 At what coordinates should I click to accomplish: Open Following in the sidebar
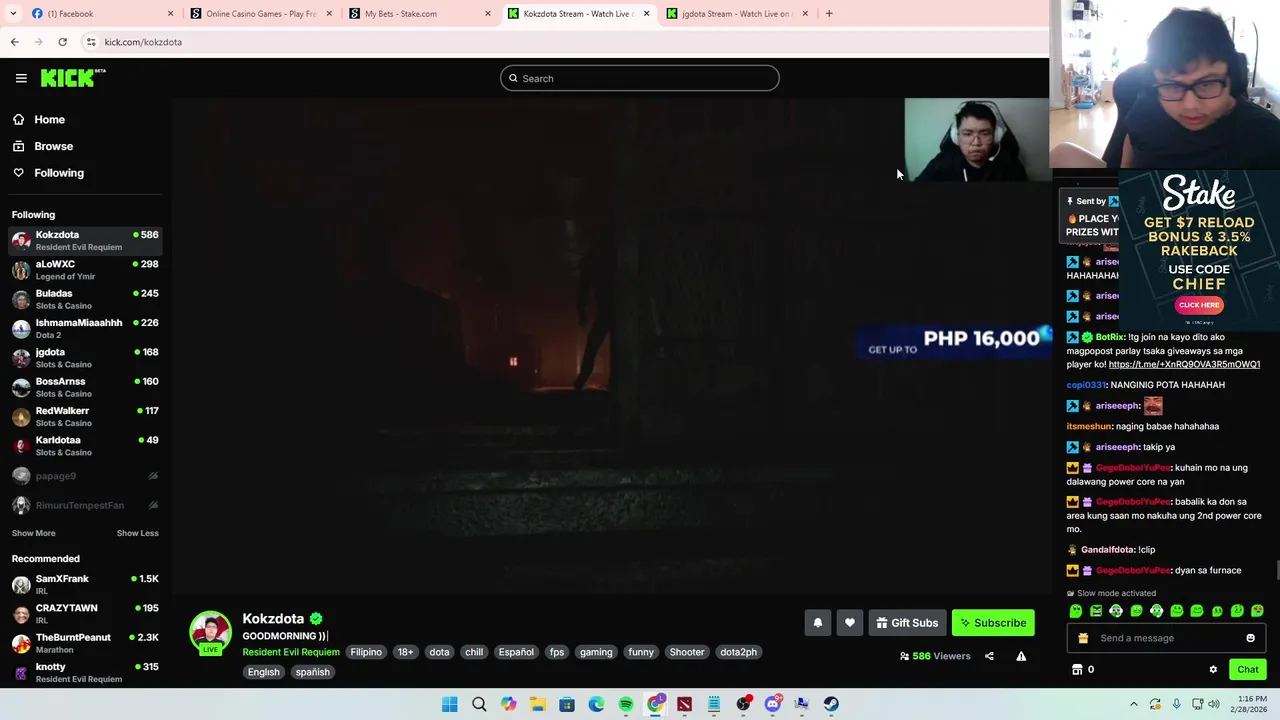click(59, 173)
